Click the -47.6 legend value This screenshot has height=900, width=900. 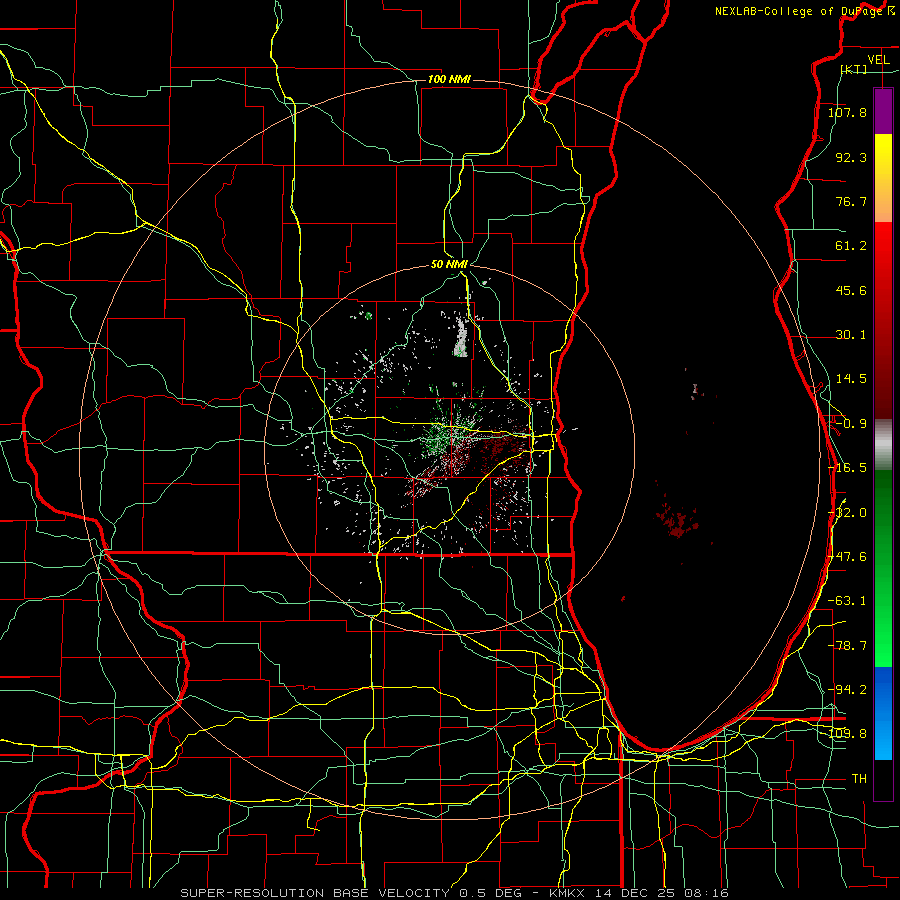(847, 557)
